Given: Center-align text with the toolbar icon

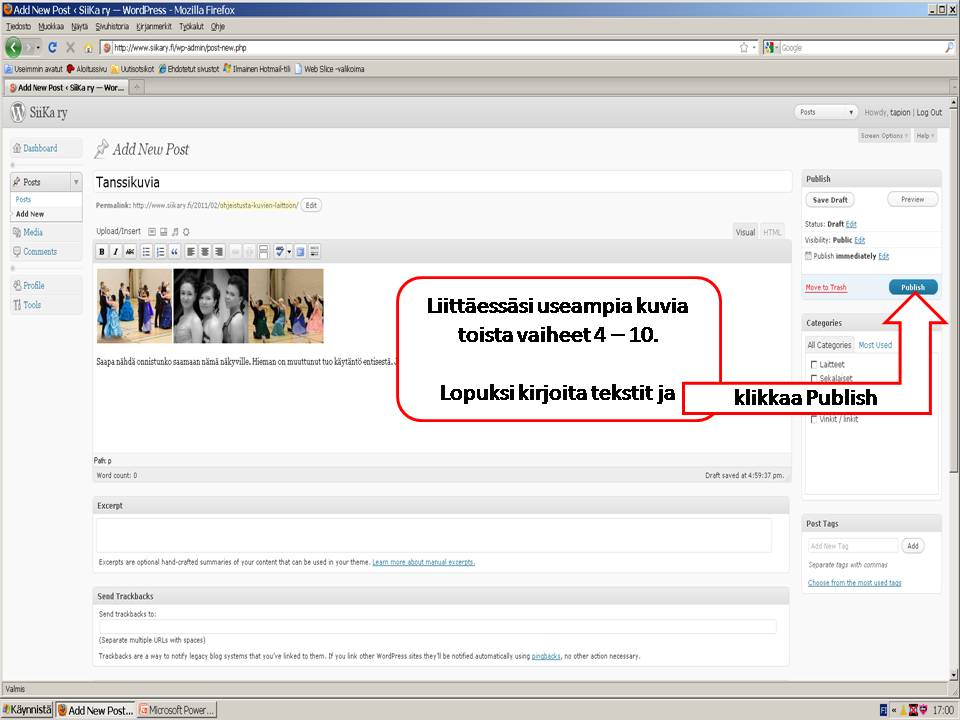Looking at the screenshot, I should click(205, 252).
